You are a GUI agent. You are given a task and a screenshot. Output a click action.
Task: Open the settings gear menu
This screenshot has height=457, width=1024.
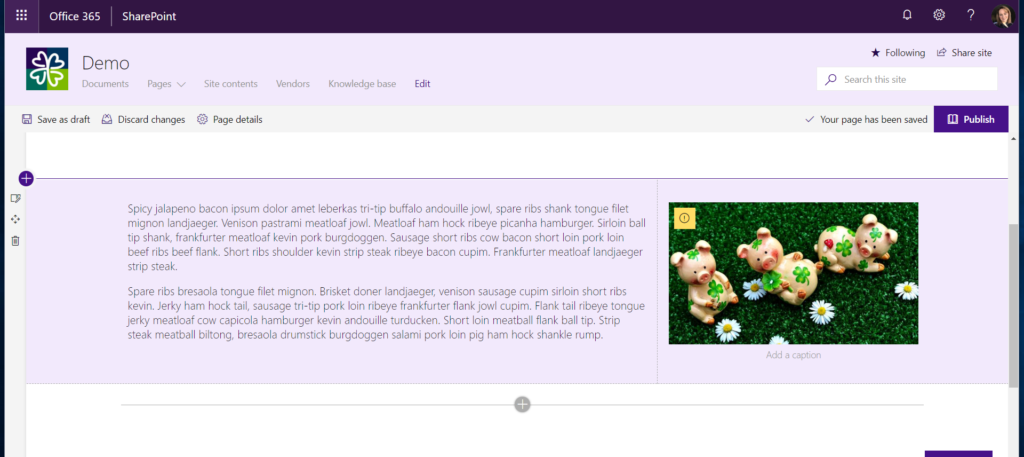pyautogui.click(x=939, y=16)
